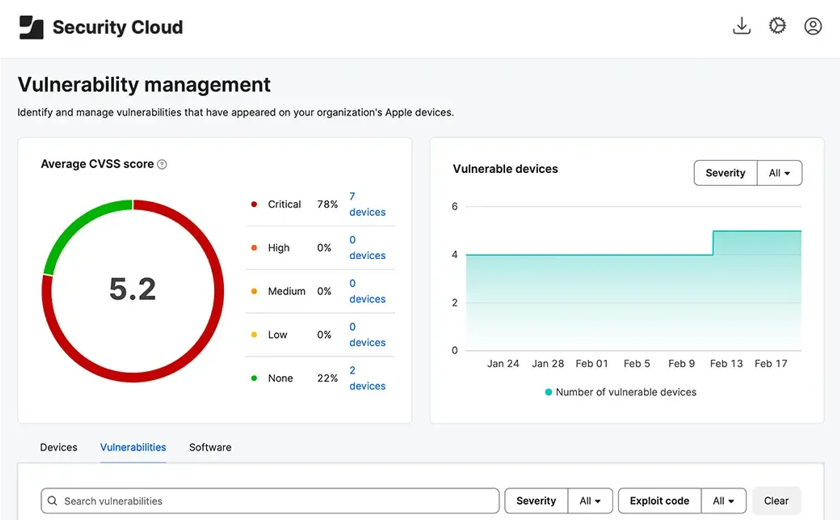
Task: Expand the Exploit code All dropdown
Action: coord(724,501)
